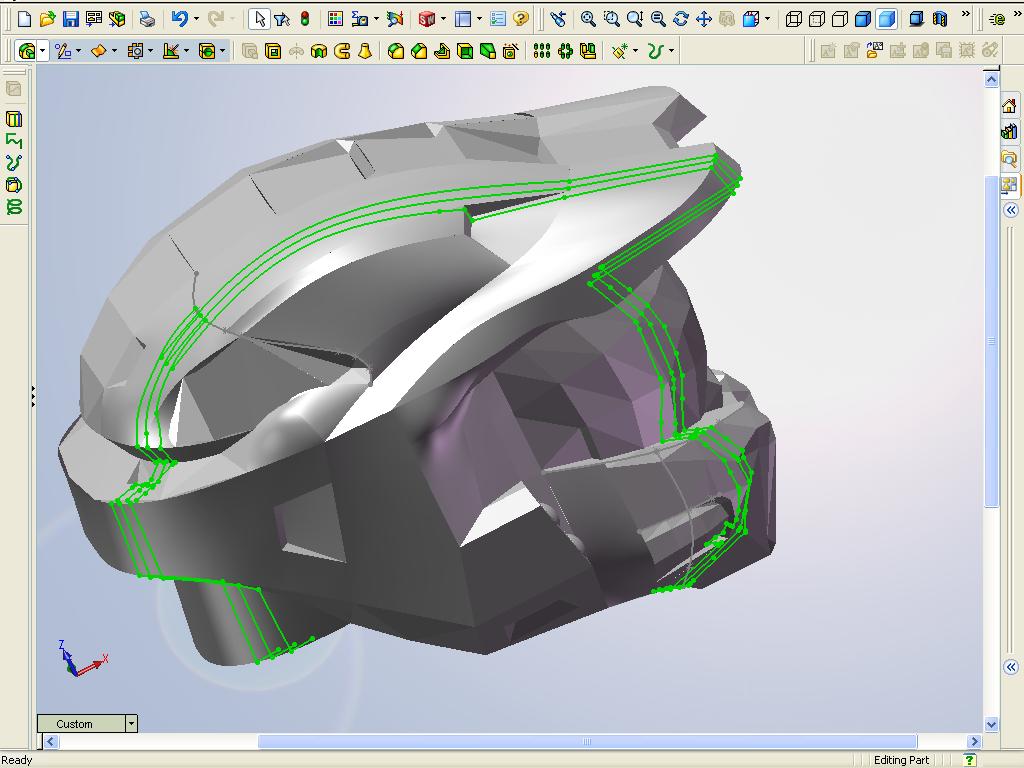
Task: Switch to Wireframe display style
Action: click(x=793, y=19)
